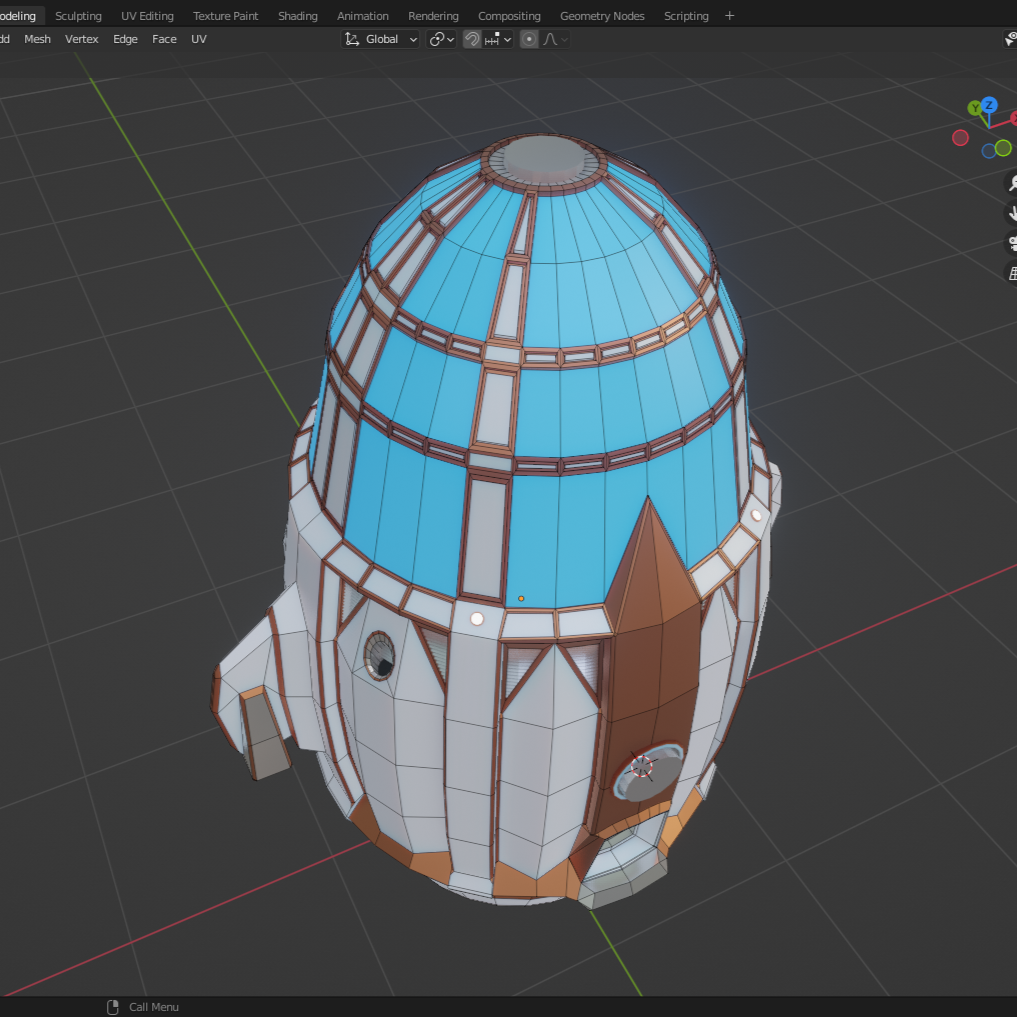Switch to Geometry Nodes workspace

pyautogui.click(x=602, y=16)
